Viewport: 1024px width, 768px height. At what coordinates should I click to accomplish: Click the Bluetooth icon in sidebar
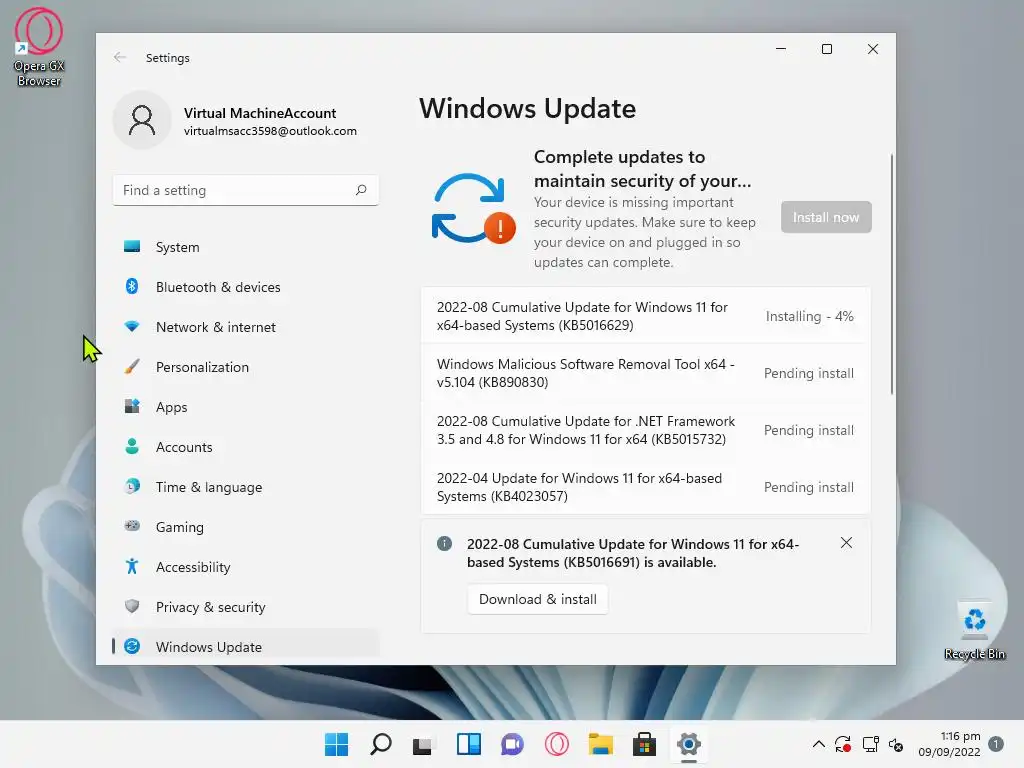[132, 287]
